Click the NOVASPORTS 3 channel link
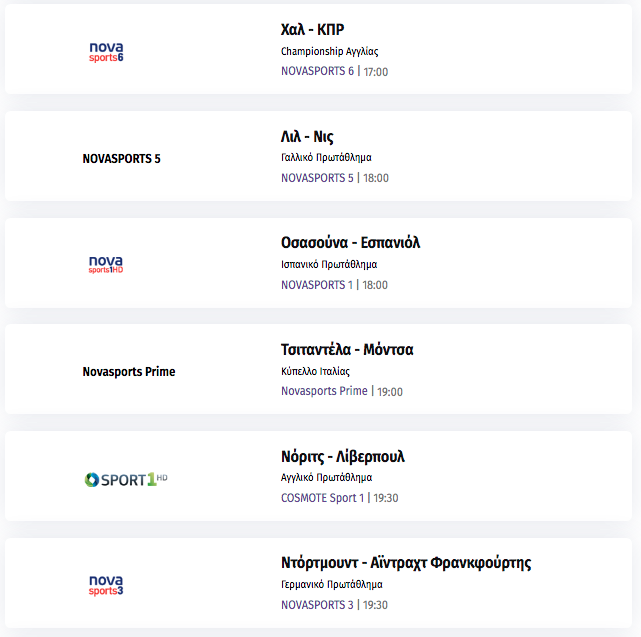Viewport: 641px width, 637px height. coord(317,605)
